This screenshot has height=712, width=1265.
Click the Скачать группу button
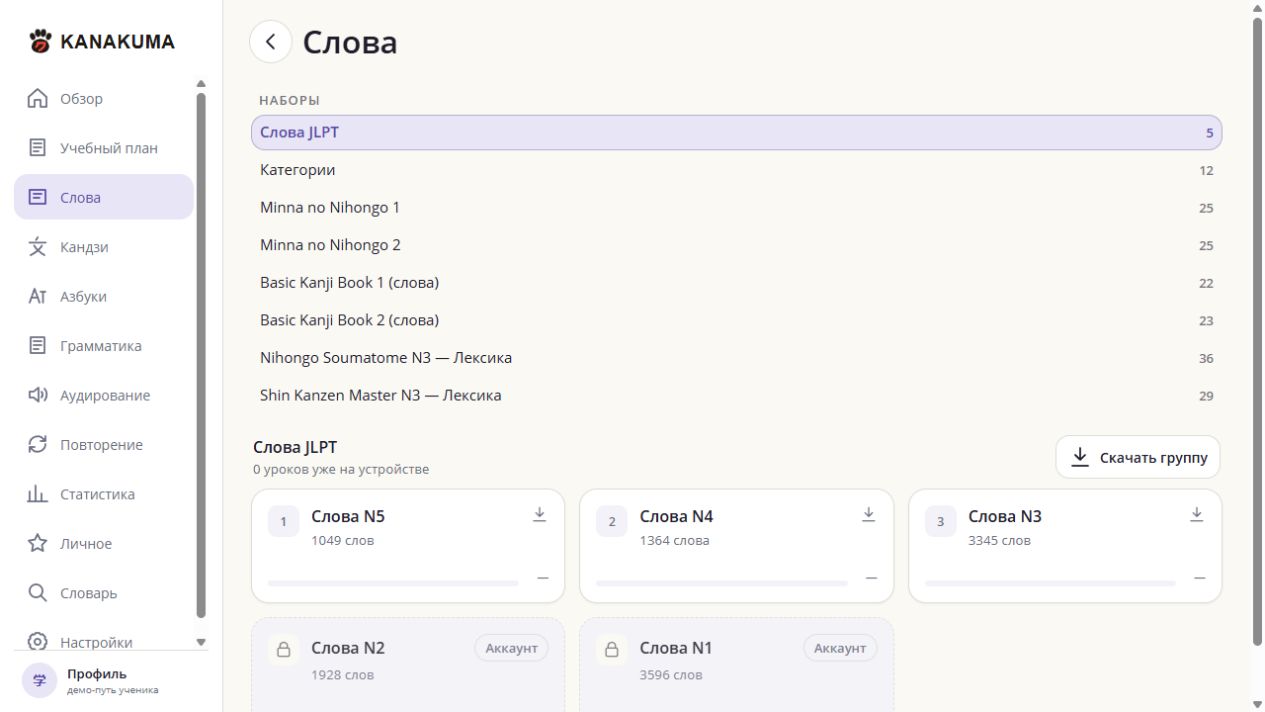click(x=1138, y=457)
